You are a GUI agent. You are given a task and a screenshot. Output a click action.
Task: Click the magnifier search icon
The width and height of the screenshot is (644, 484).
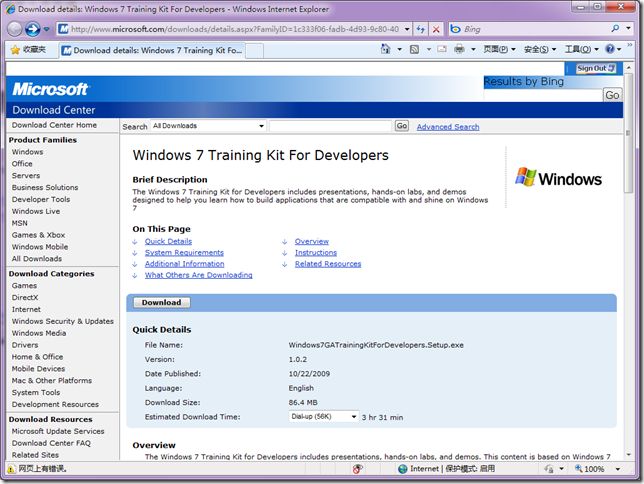pyautogui.click(x=615, y=28)
